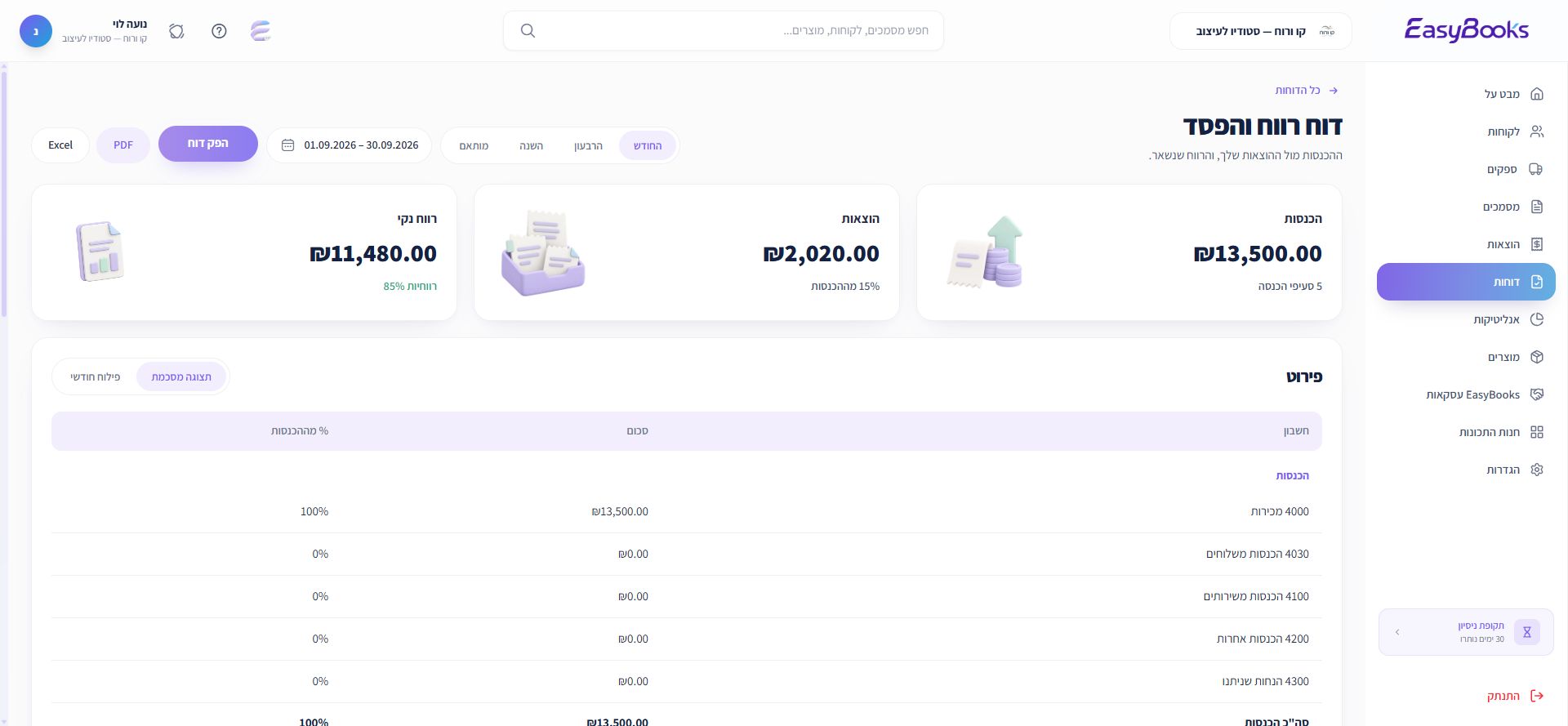Select the הרבעון period option
1568x726 pixels.
coord(588,145)
